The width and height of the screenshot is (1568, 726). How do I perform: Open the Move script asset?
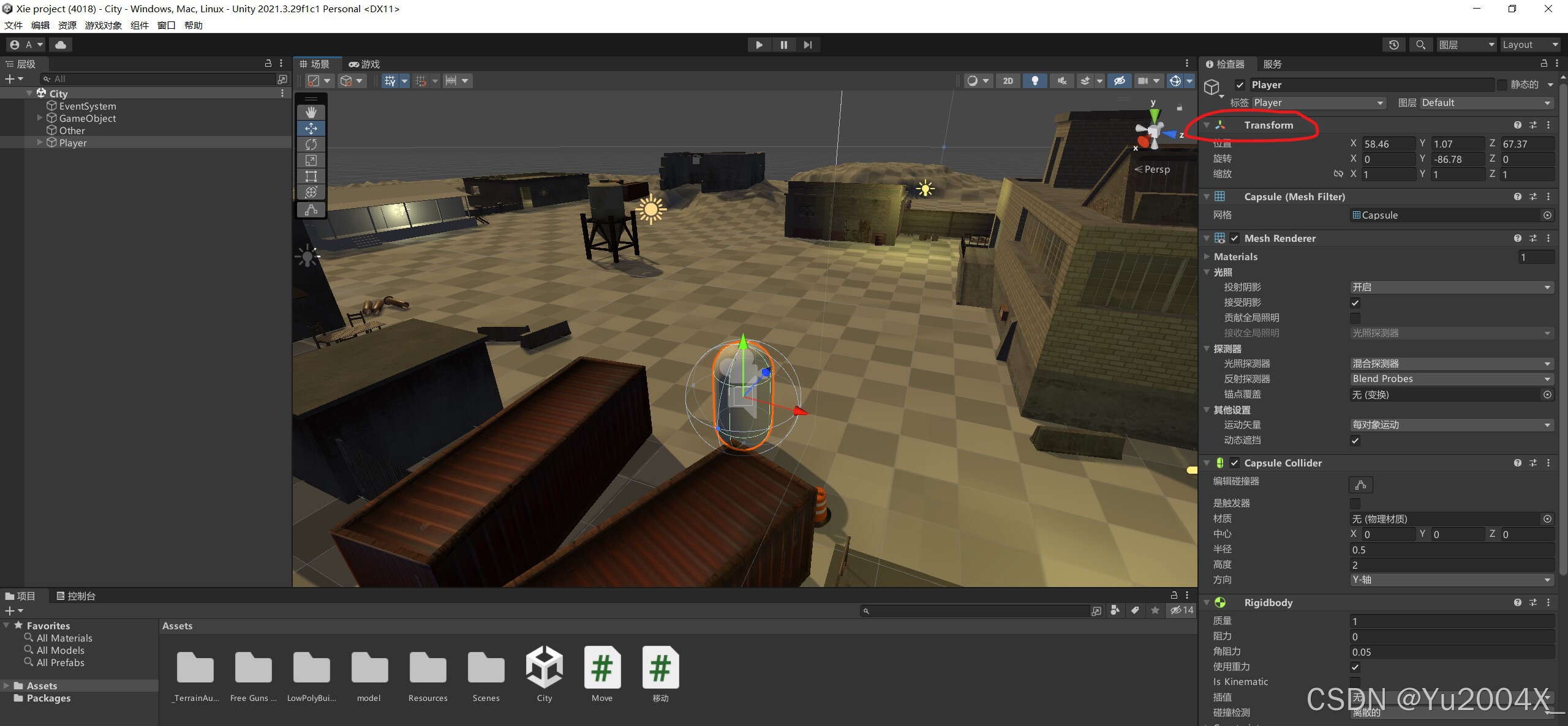[x=602, y=668]
